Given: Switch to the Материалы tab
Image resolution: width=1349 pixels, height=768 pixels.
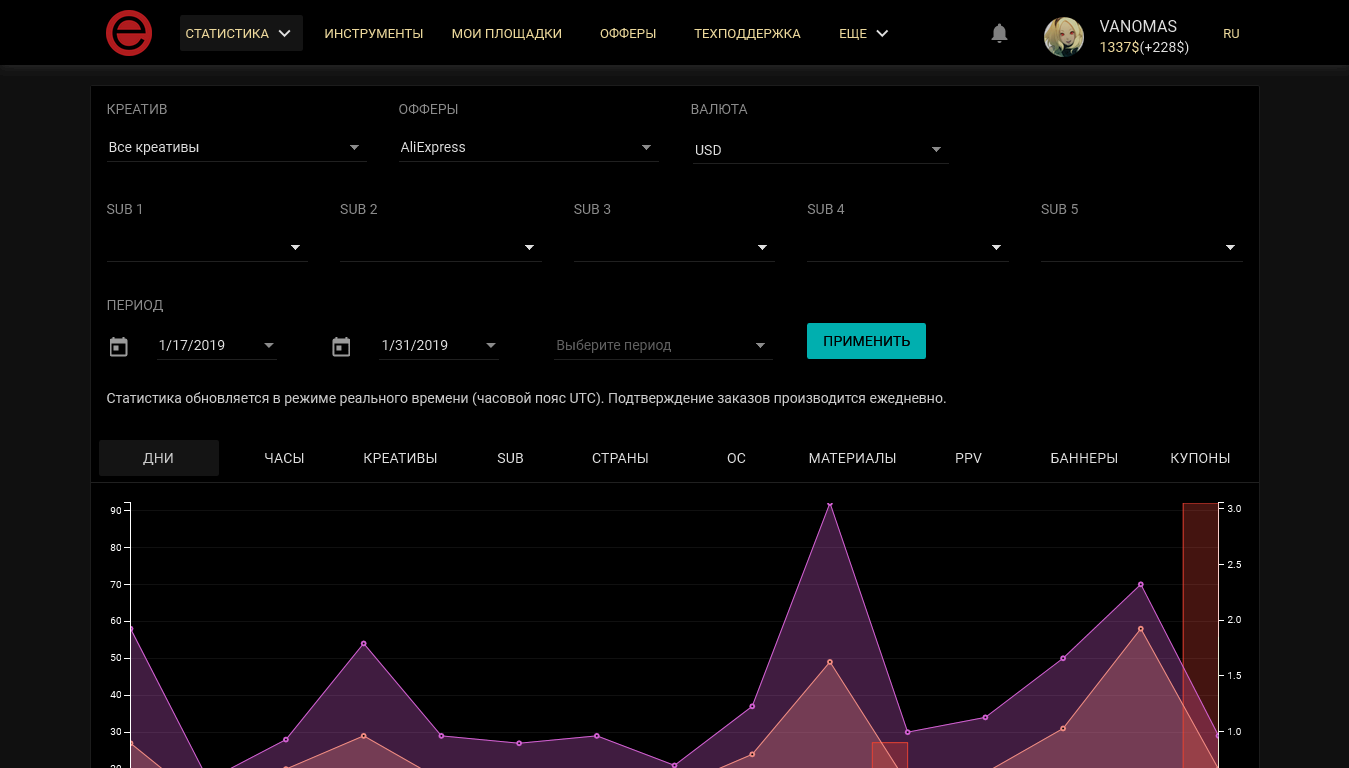Looking at the screenshot, I should click(852, 458).
